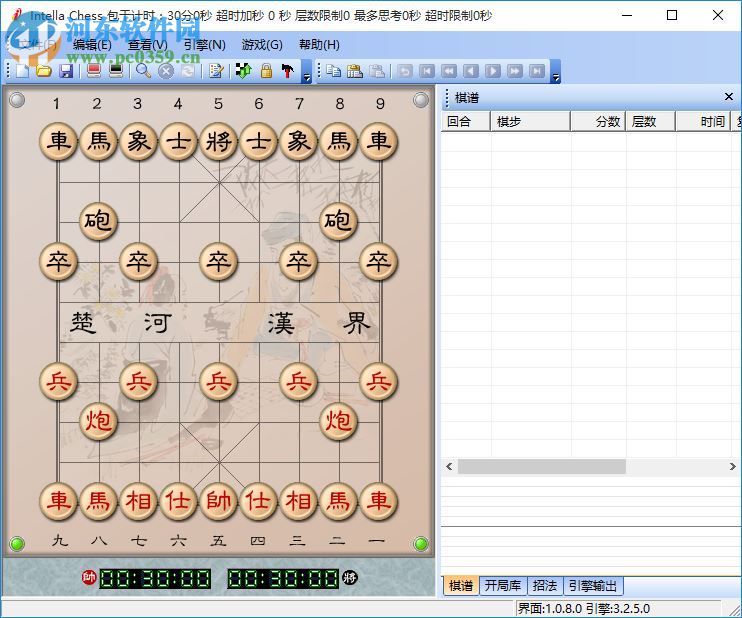This screenshot has width=742, height=618.
Task: Click the flip board green arrow icon
Action: pos(244,71)
